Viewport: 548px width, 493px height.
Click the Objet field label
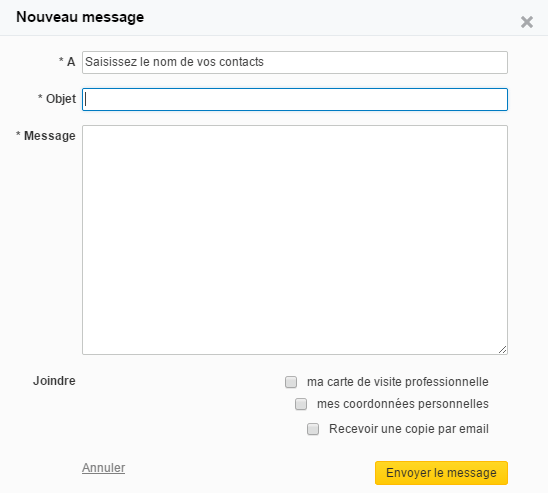pyautogui.click(x=61, y=99)
